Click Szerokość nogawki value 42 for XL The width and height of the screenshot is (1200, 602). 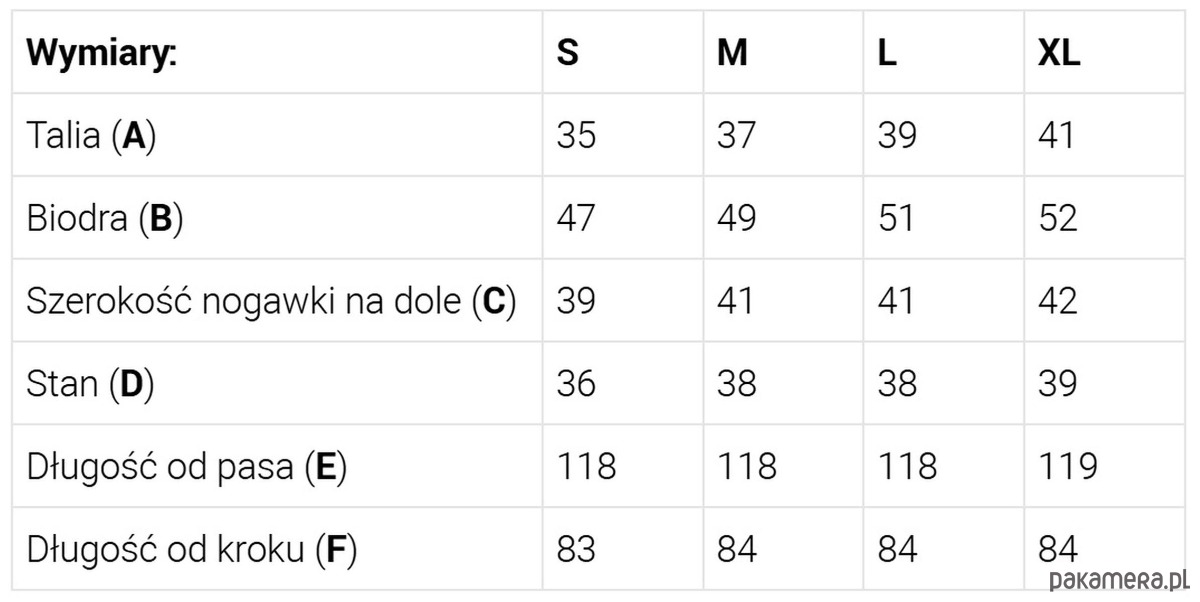pyautogui.click(x=1057, y=301)
